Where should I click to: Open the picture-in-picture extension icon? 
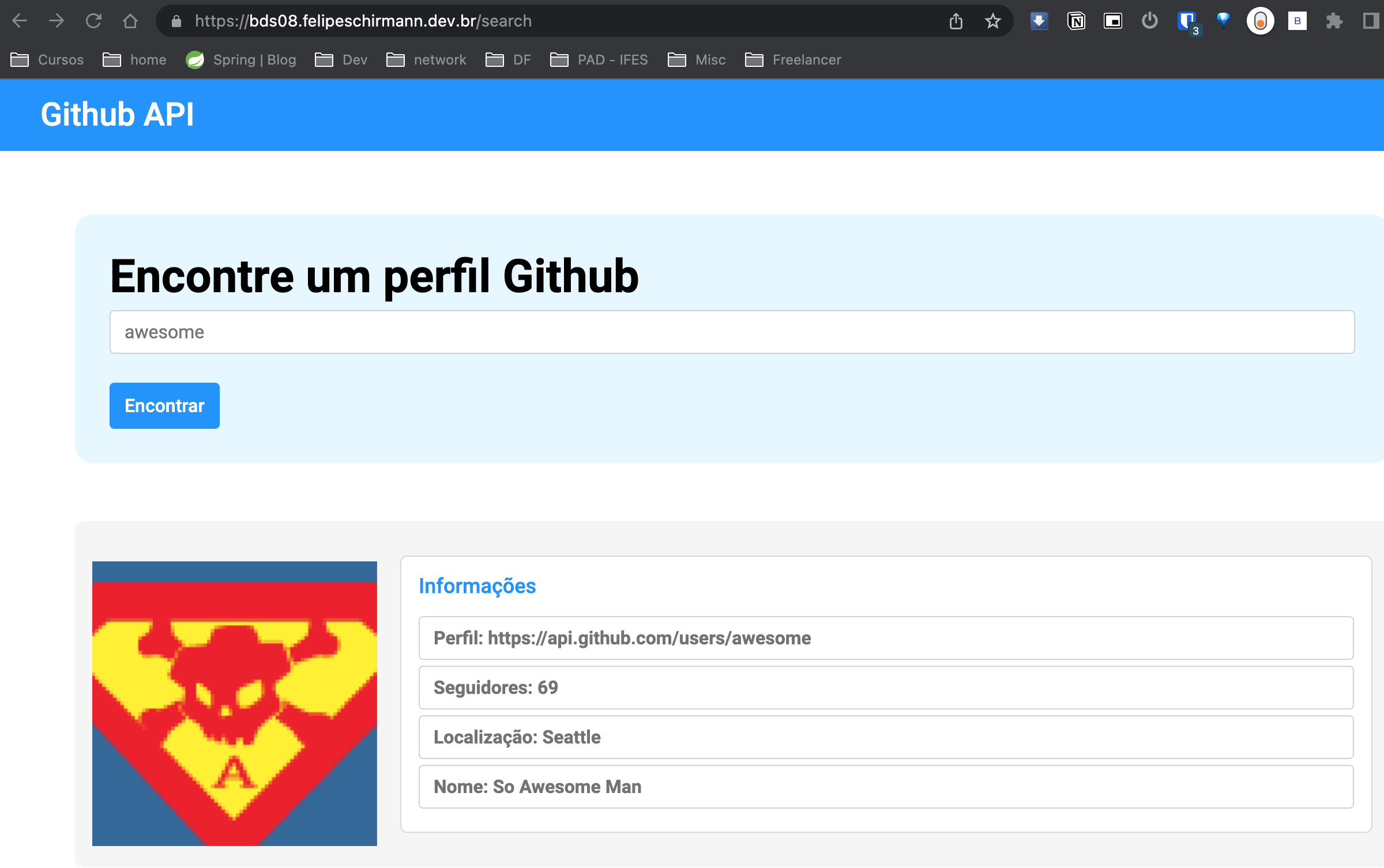tap(1112, 21)
